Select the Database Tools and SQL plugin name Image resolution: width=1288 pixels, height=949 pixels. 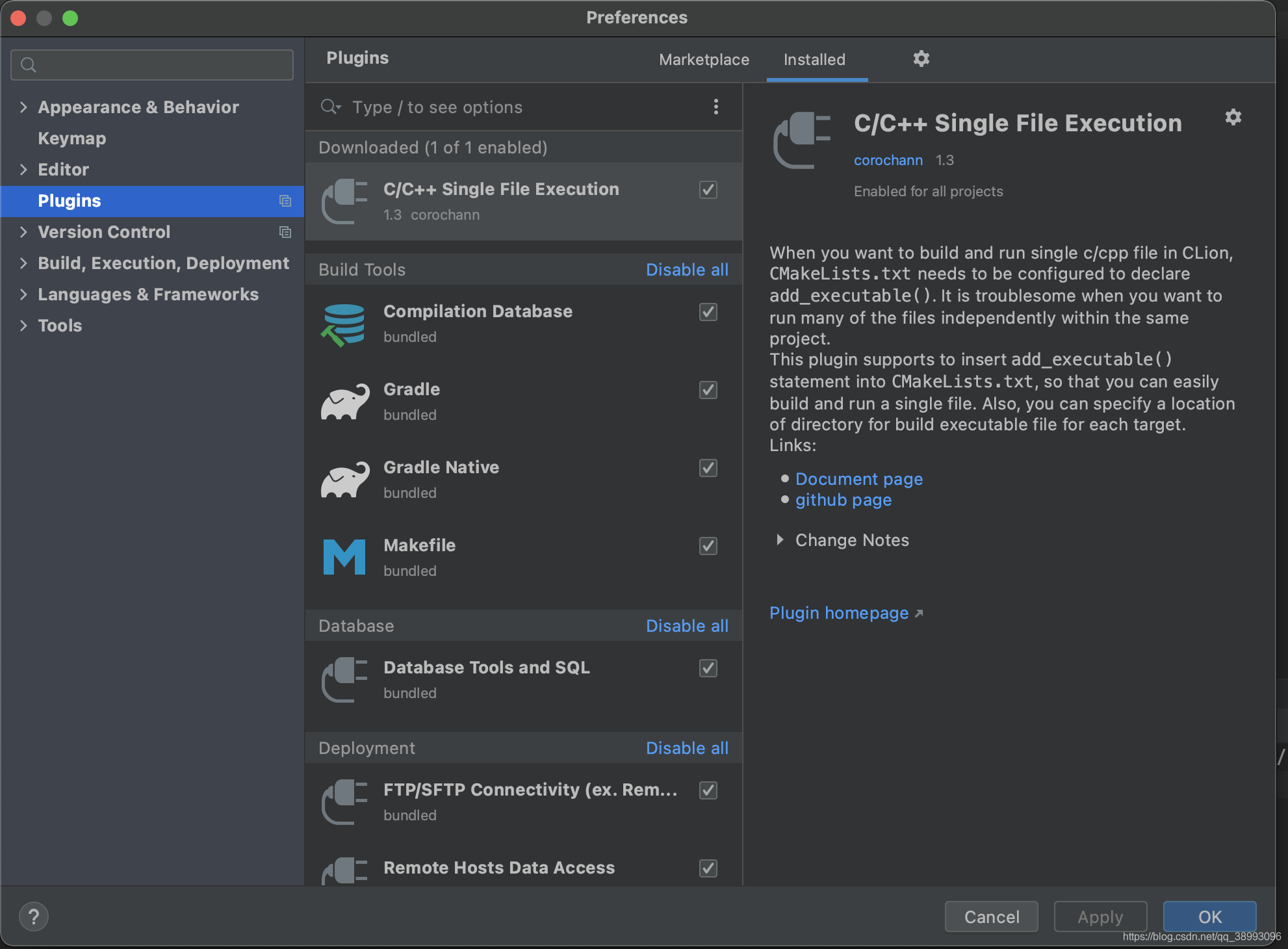coord(487,668)
